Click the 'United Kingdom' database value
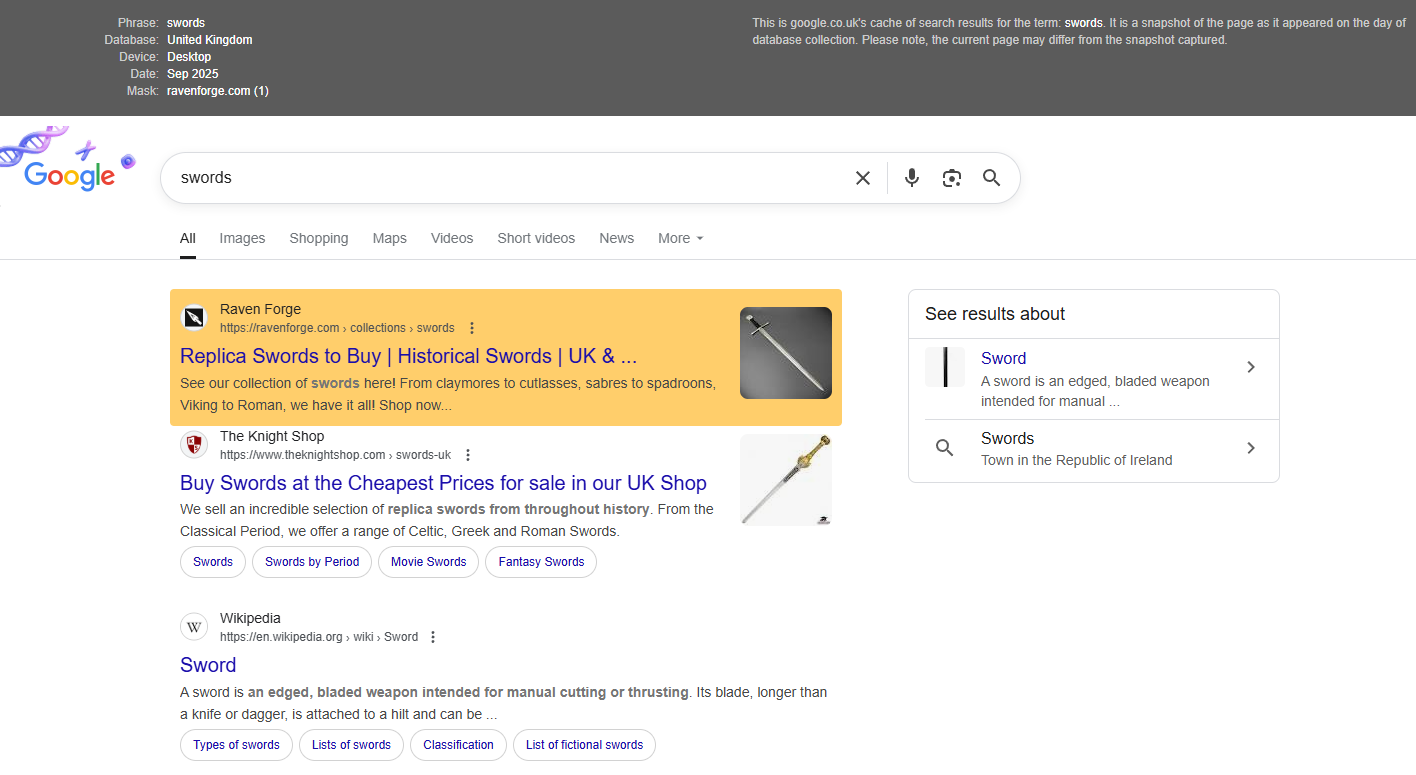This screenshot has height=775, width=1416. (x=210, y=40)
